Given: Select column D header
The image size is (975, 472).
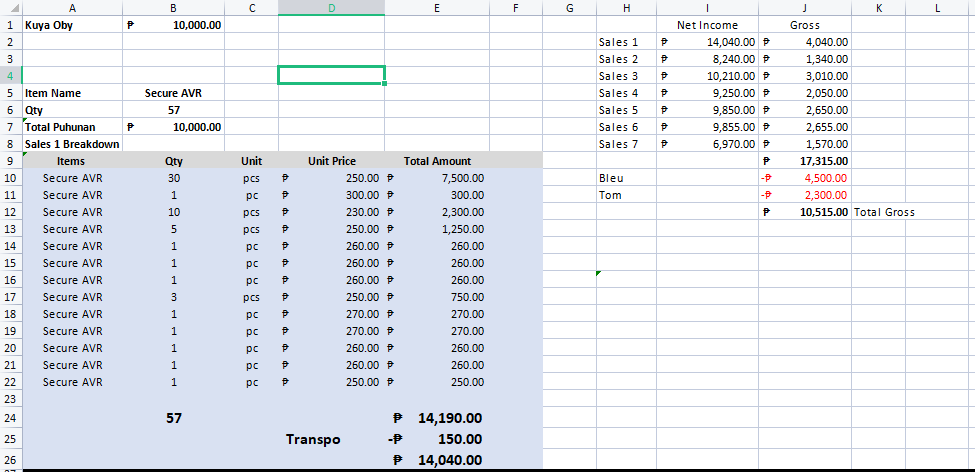Looking at the screenshot, I should coord(331,7).
